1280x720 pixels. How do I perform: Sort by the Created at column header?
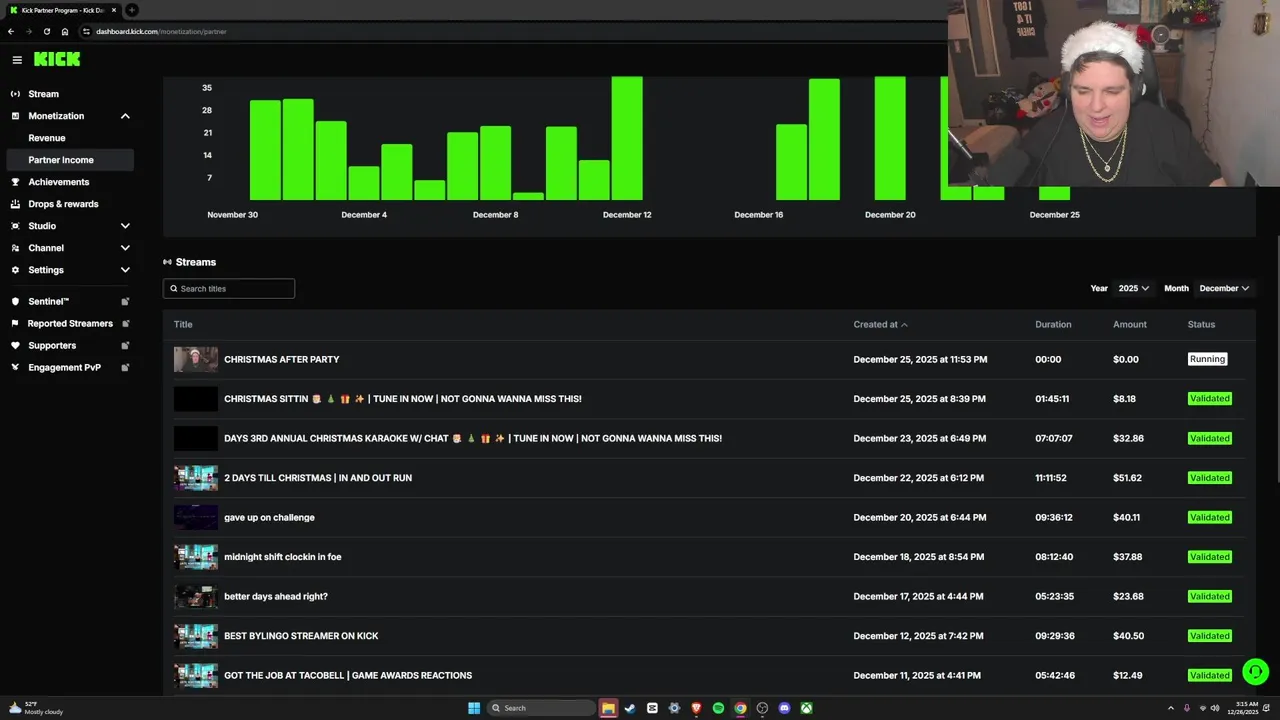click(x=880, y=324)
